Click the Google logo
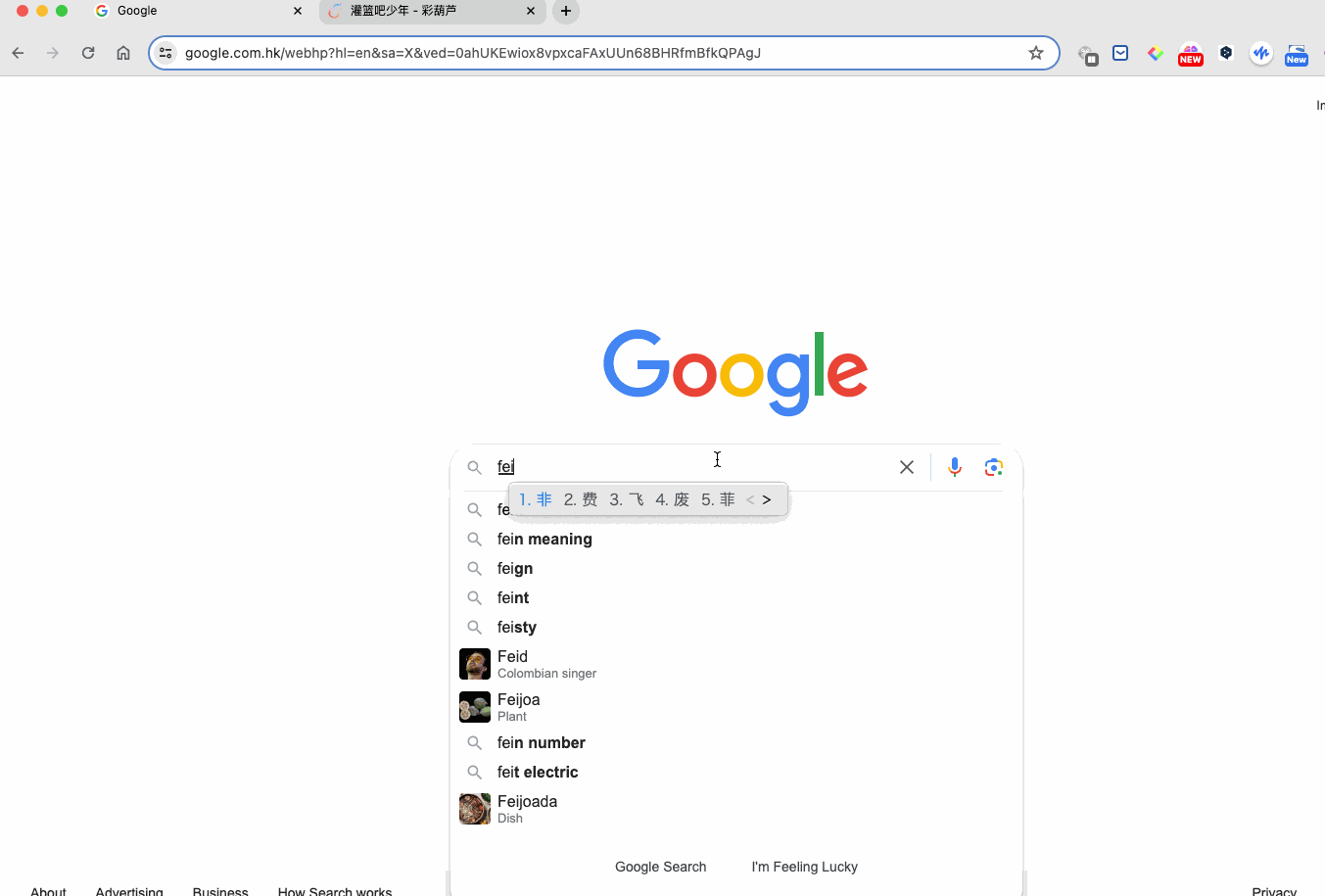This screenshot has width=1325, height=896. click(x=735, y=372)
